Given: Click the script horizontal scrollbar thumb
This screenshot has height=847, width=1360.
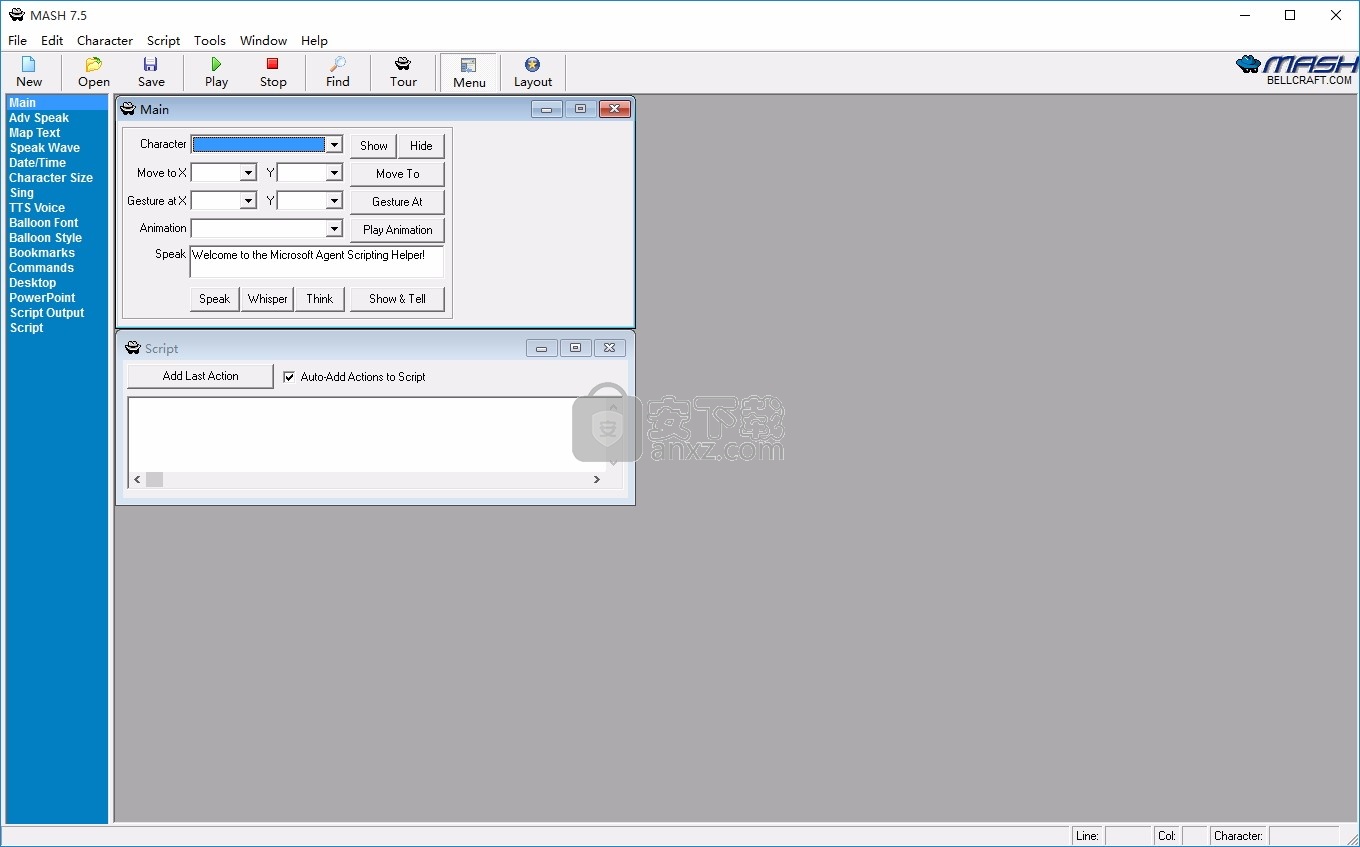Looking at the screenshot, I should click(155, 480).
